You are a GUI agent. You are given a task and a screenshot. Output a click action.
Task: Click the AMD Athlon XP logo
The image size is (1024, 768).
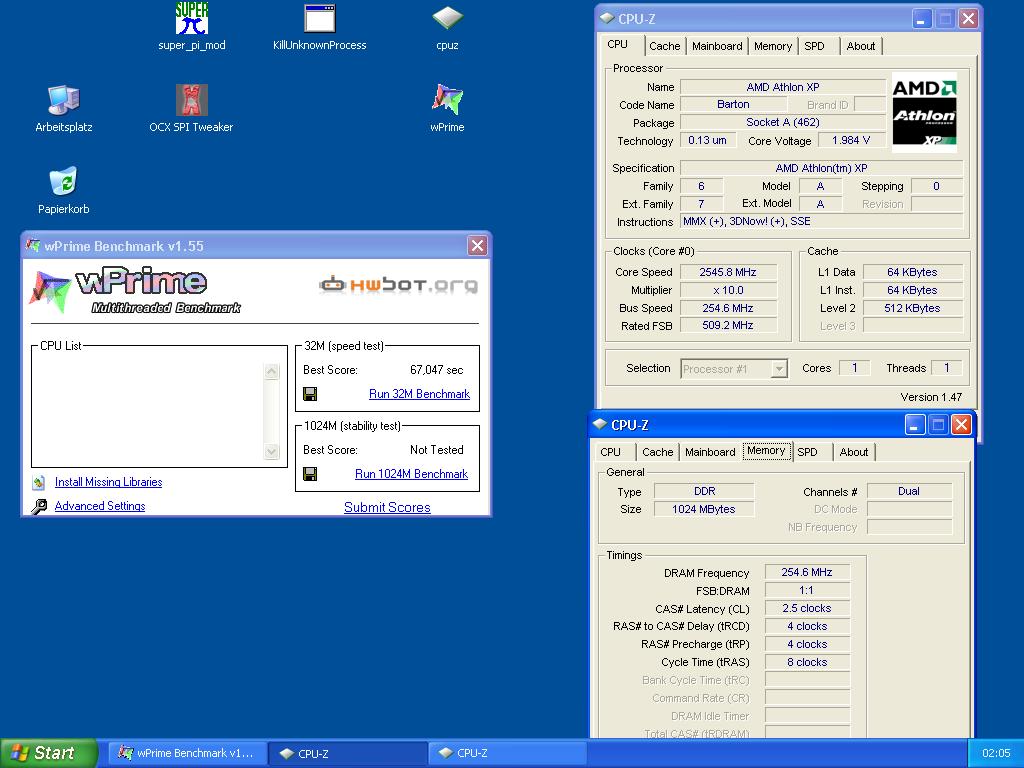pos(924,112)
